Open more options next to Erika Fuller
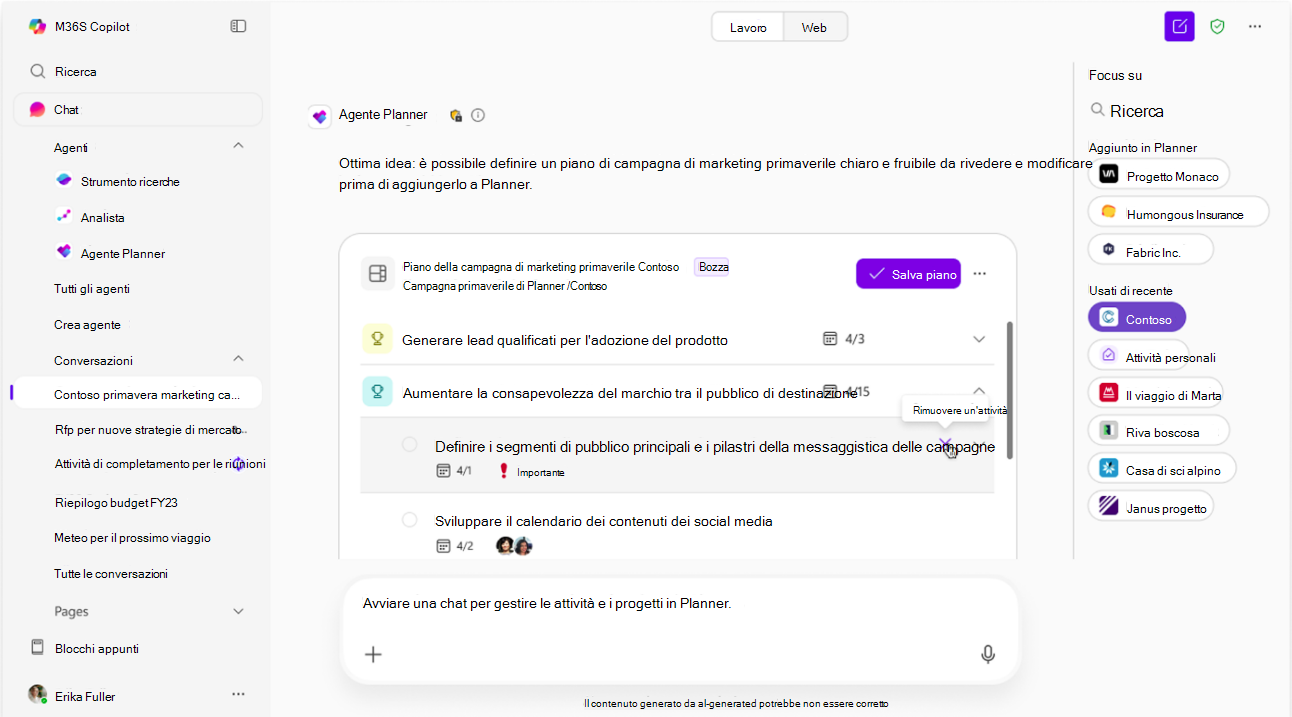Screen dimensions: 1292x717 tap(238, 694)
